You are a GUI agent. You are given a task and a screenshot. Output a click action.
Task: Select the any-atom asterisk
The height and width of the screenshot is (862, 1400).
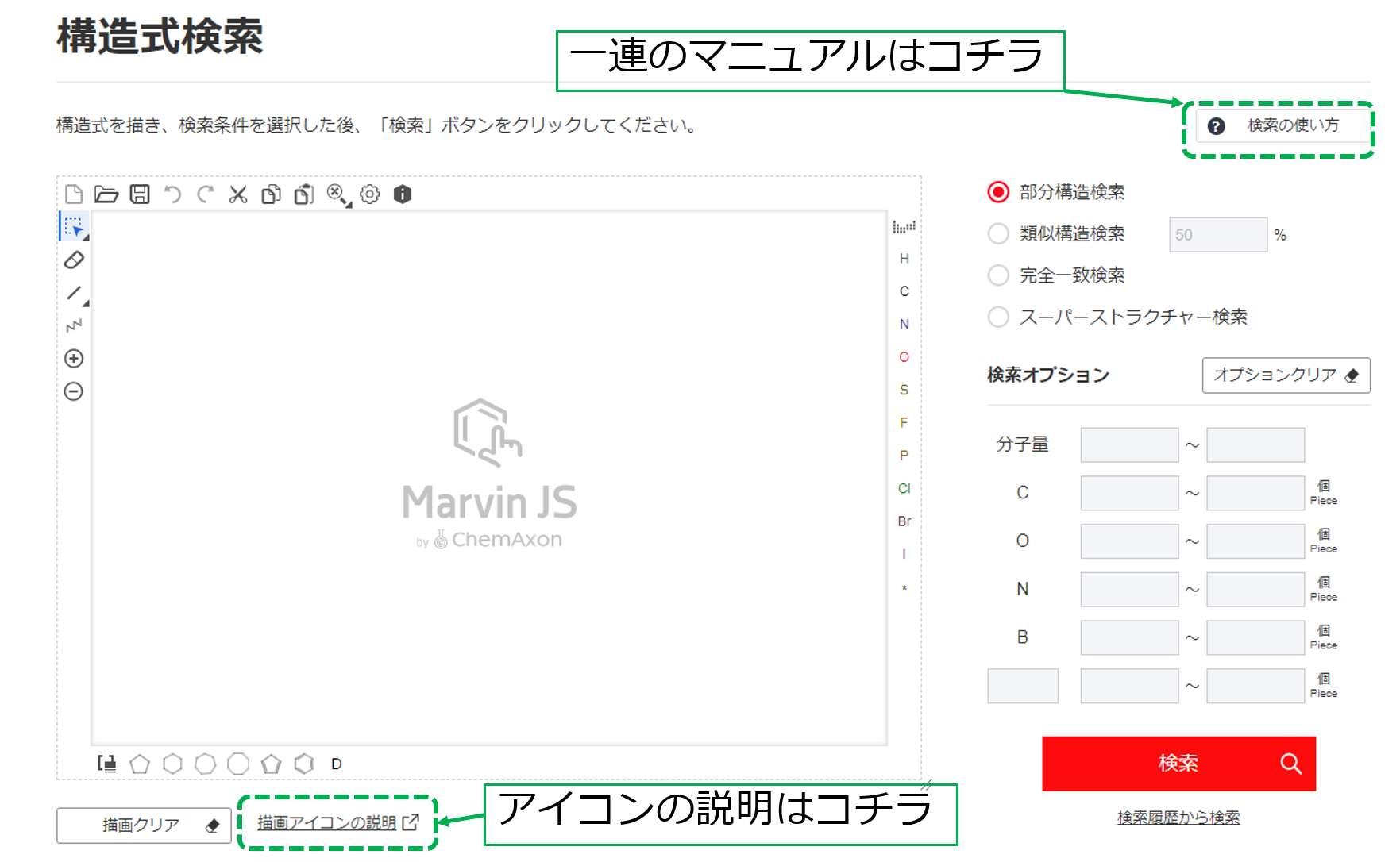904,588
